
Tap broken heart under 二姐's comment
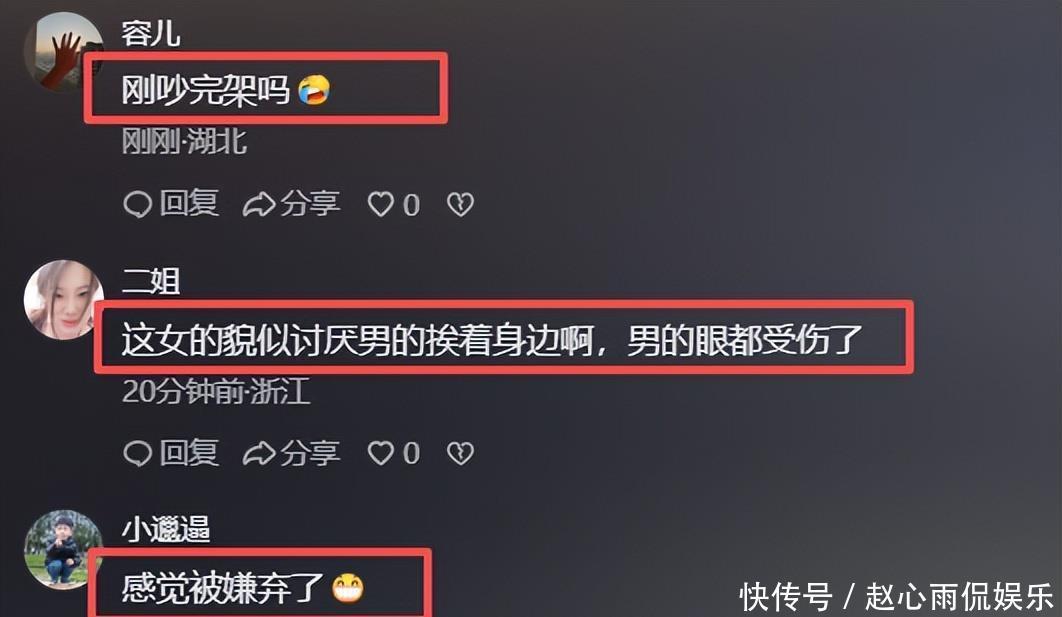[461, 452]
